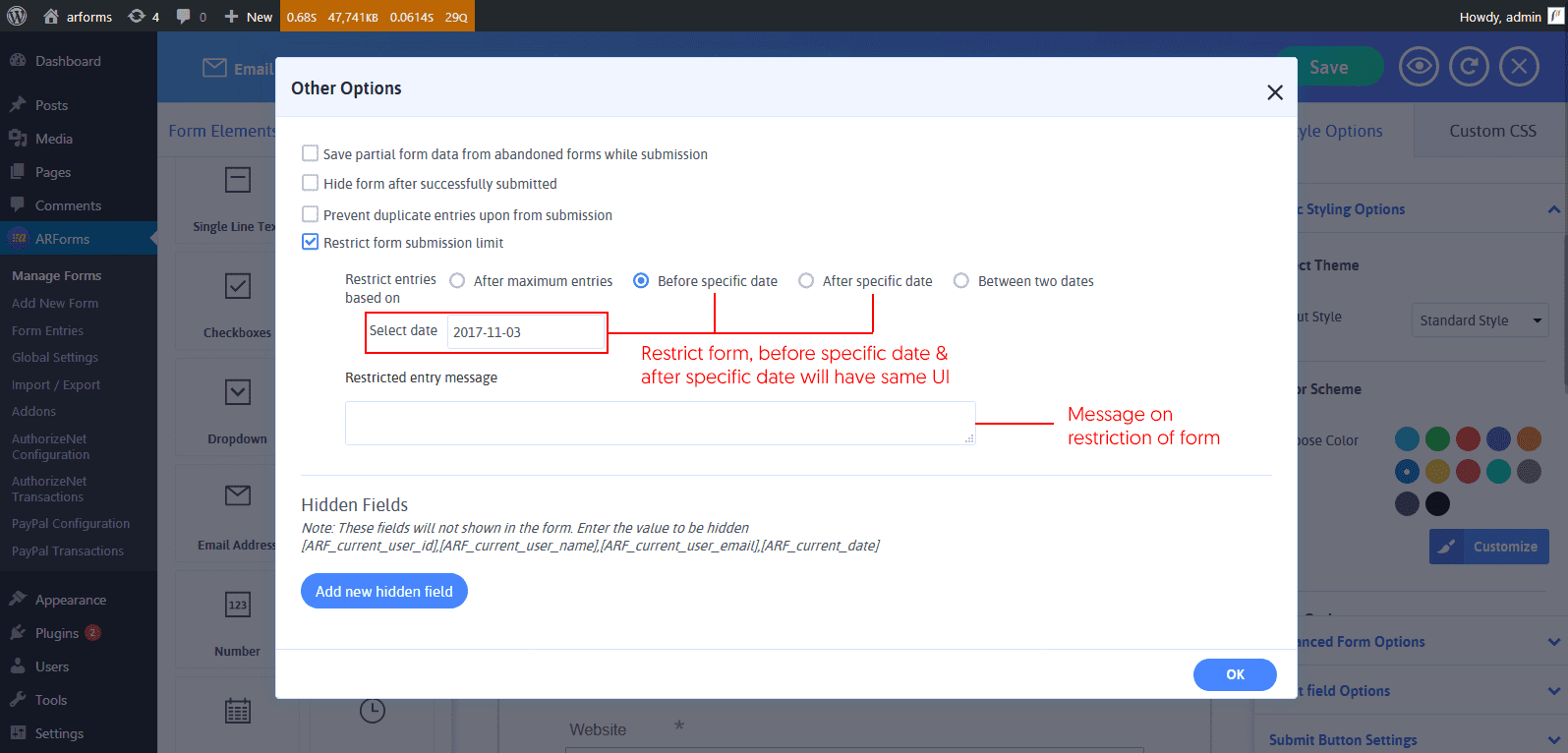Select the Checkboxes form element icon

pos(238,286)
